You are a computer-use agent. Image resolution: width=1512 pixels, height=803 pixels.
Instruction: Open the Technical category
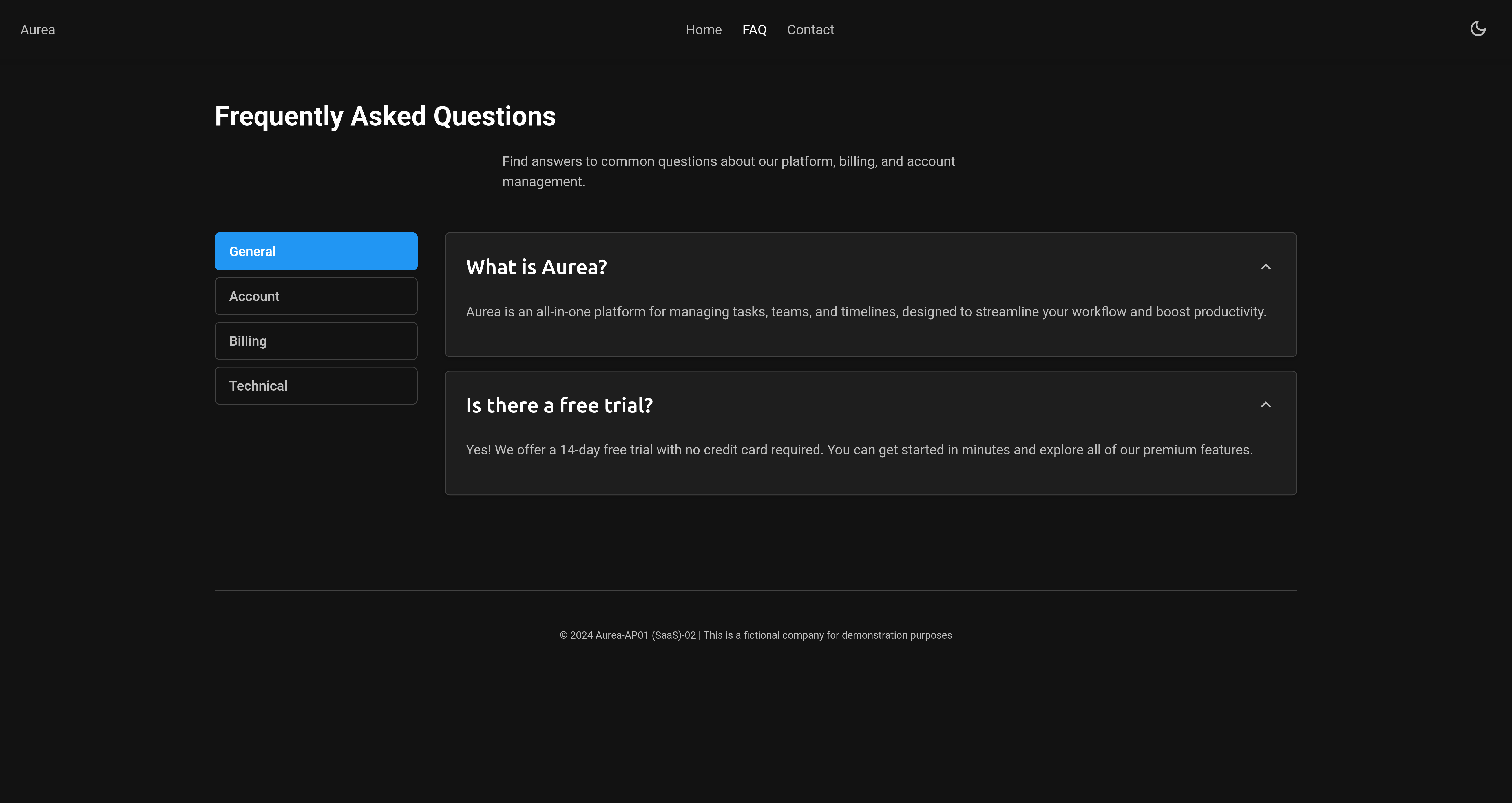click(x=316, y=386)
